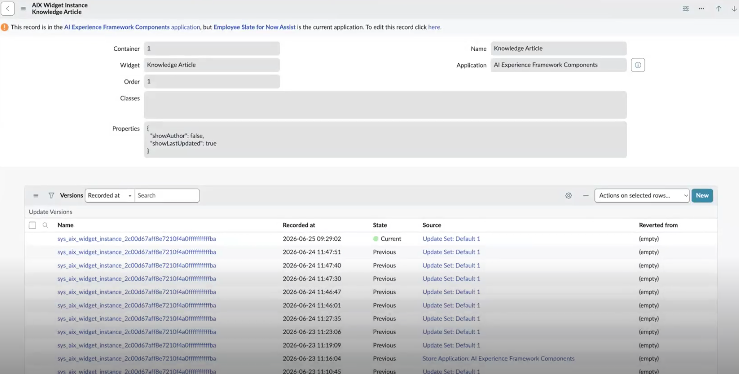This screenshot has width=739, height=374.
Task: Open the Versions list hamburger menu
Action: (x=36, y=195)
